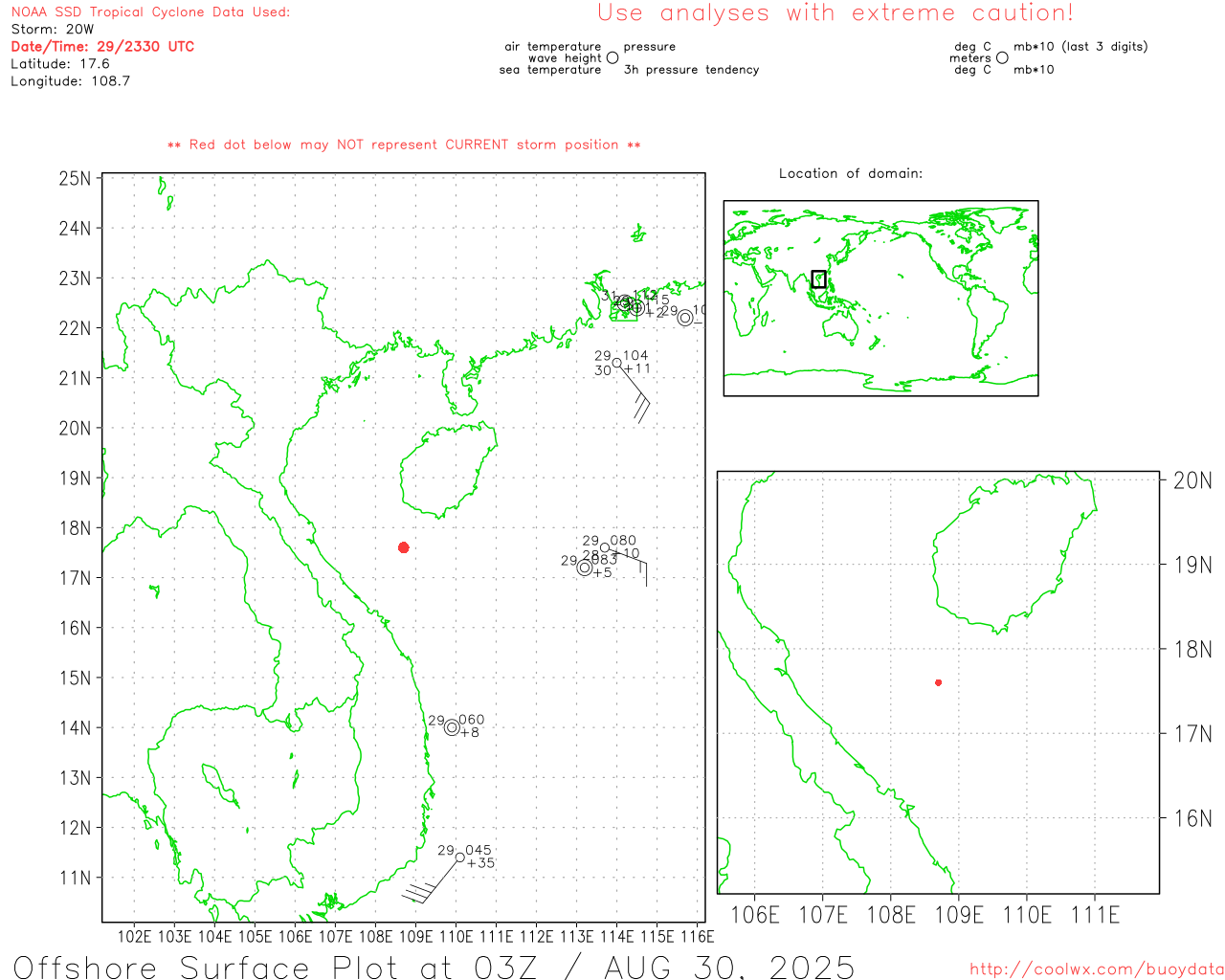
Task: Click the legend circle beside wave height
Action: [x=612, y=58]
